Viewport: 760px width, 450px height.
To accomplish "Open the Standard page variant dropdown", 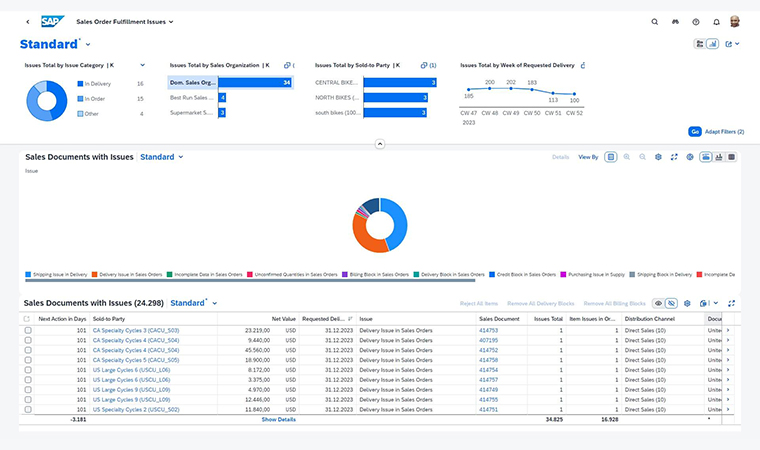I will (88, 45).
